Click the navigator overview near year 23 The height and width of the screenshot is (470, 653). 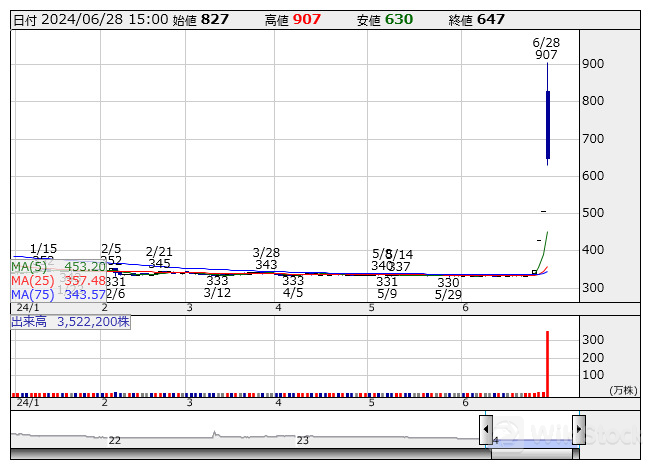click(303, 437)
